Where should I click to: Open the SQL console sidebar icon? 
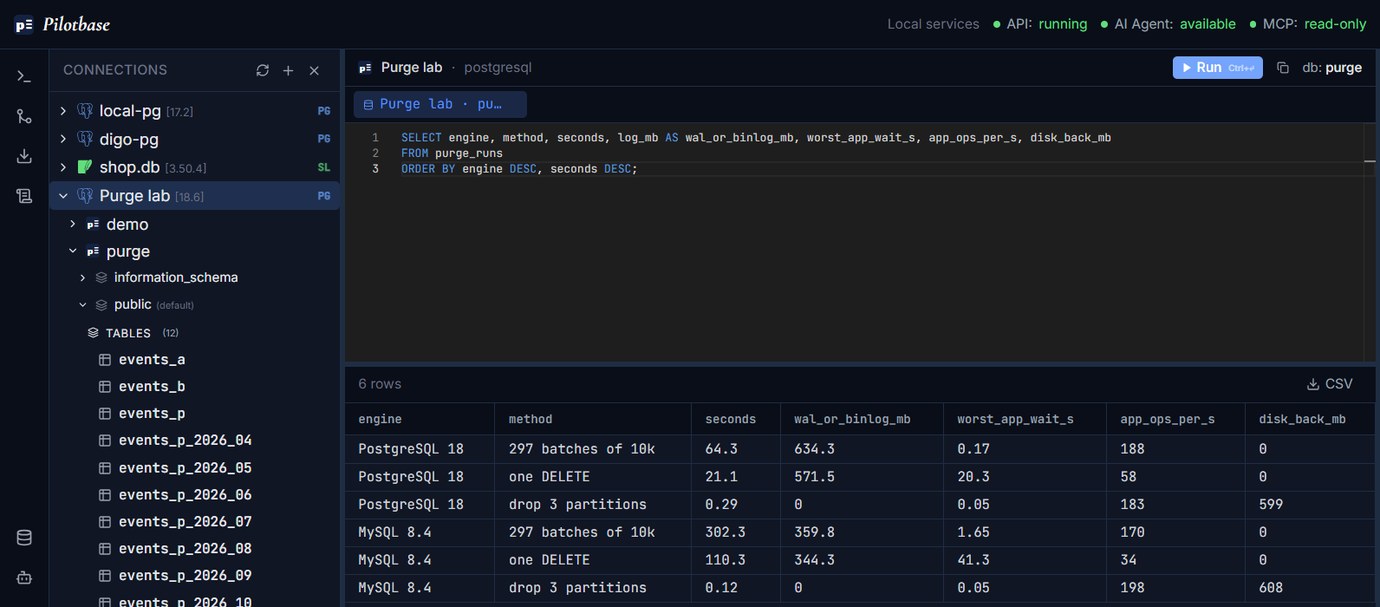point(24,76)
